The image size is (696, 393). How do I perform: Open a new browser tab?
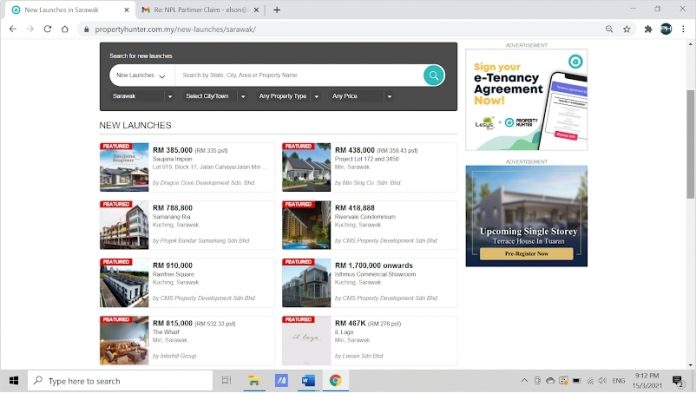277,10
